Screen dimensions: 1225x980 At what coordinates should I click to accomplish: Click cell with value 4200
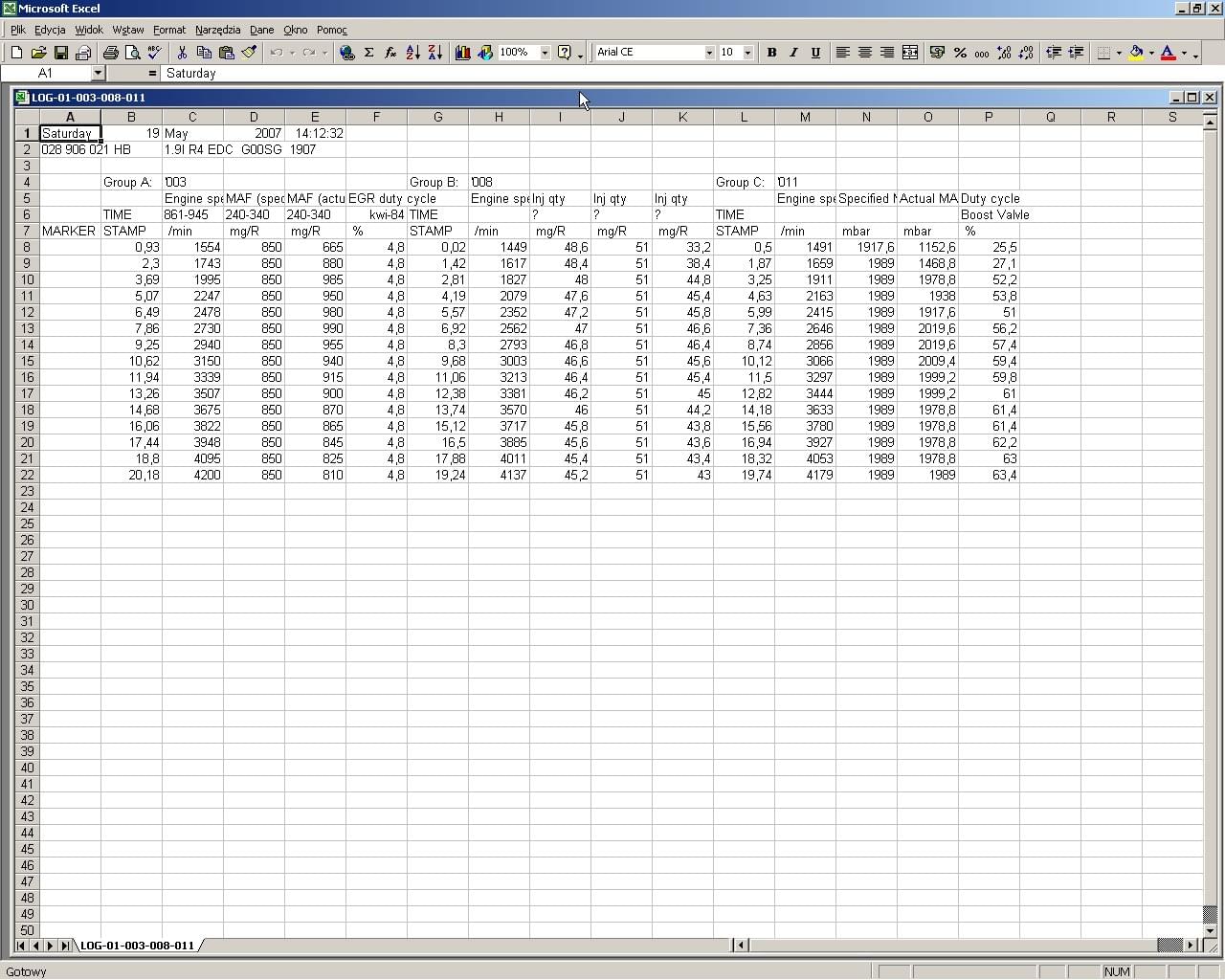pos(192,475)
